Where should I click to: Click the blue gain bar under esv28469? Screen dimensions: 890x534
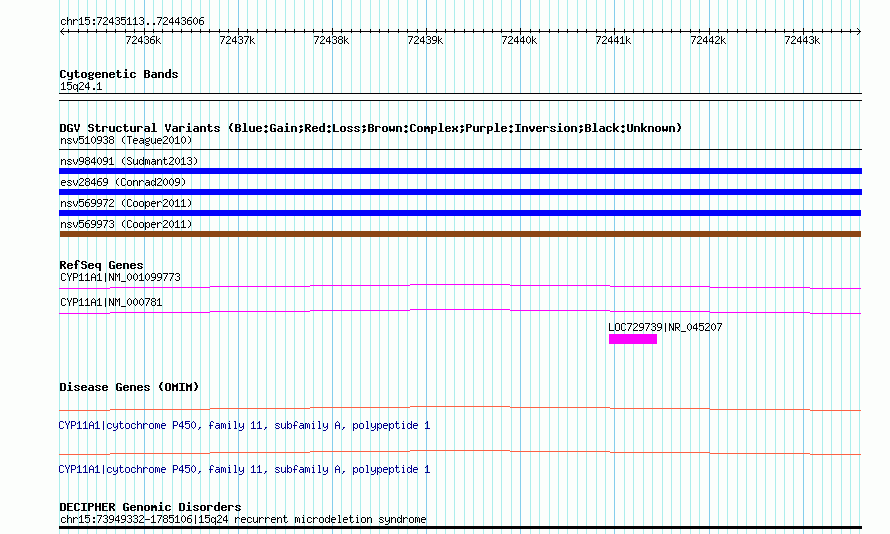pyautogui.click(x=460, y=192)
